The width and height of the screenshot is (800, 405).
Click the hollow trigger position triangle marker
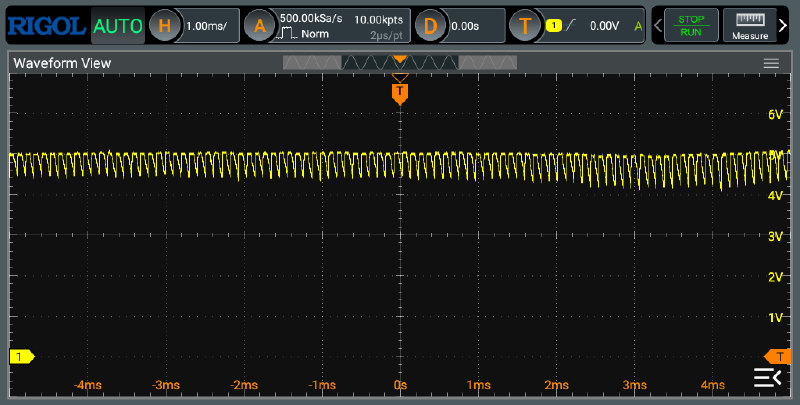click(x=400, y=78)
